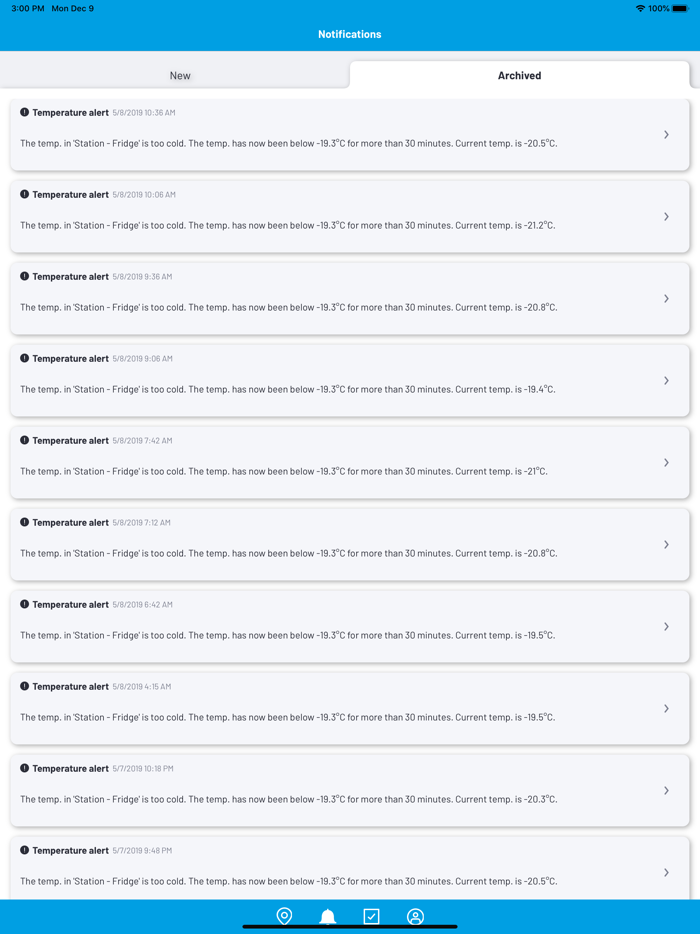The height and width of the screenshot is (934, 700).
Task: Select the Archived tab
Action: (519, 75)
